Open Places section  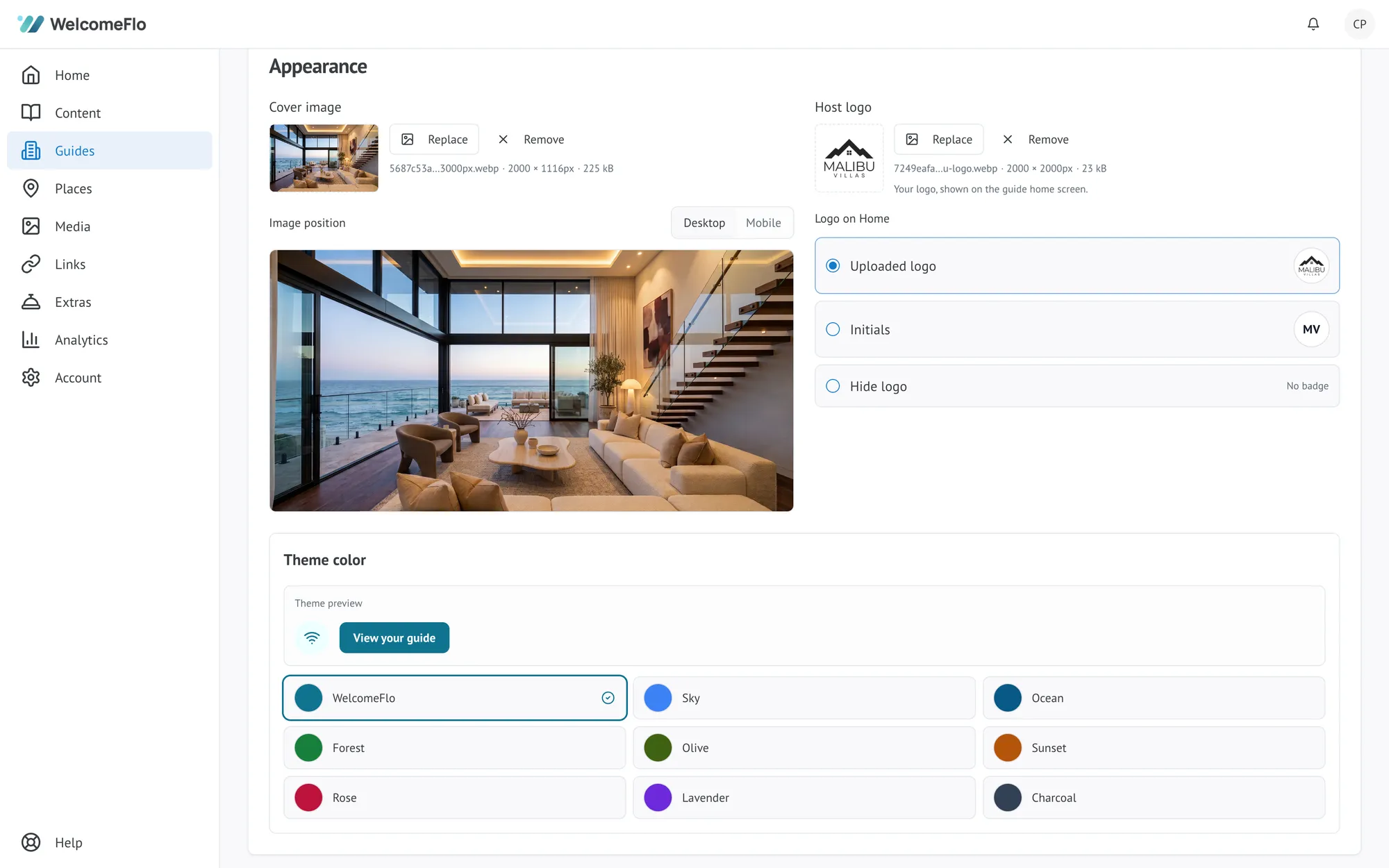(x=73, y=188)
